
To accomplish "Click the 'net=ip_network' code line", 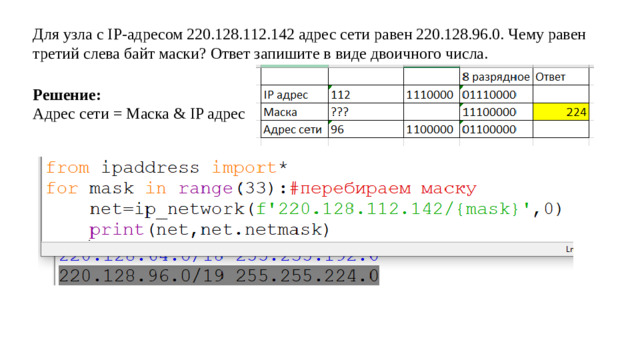I will pos(326,209).
